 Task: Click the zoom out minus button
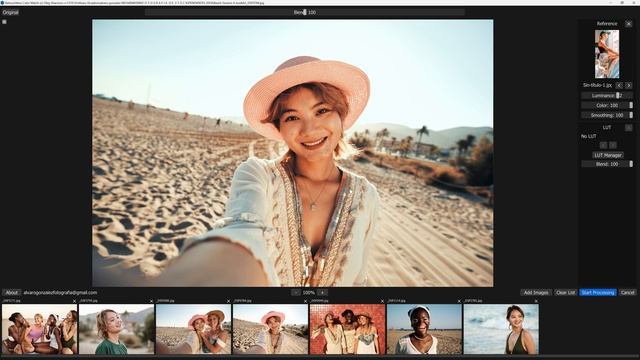pos(296,293)
